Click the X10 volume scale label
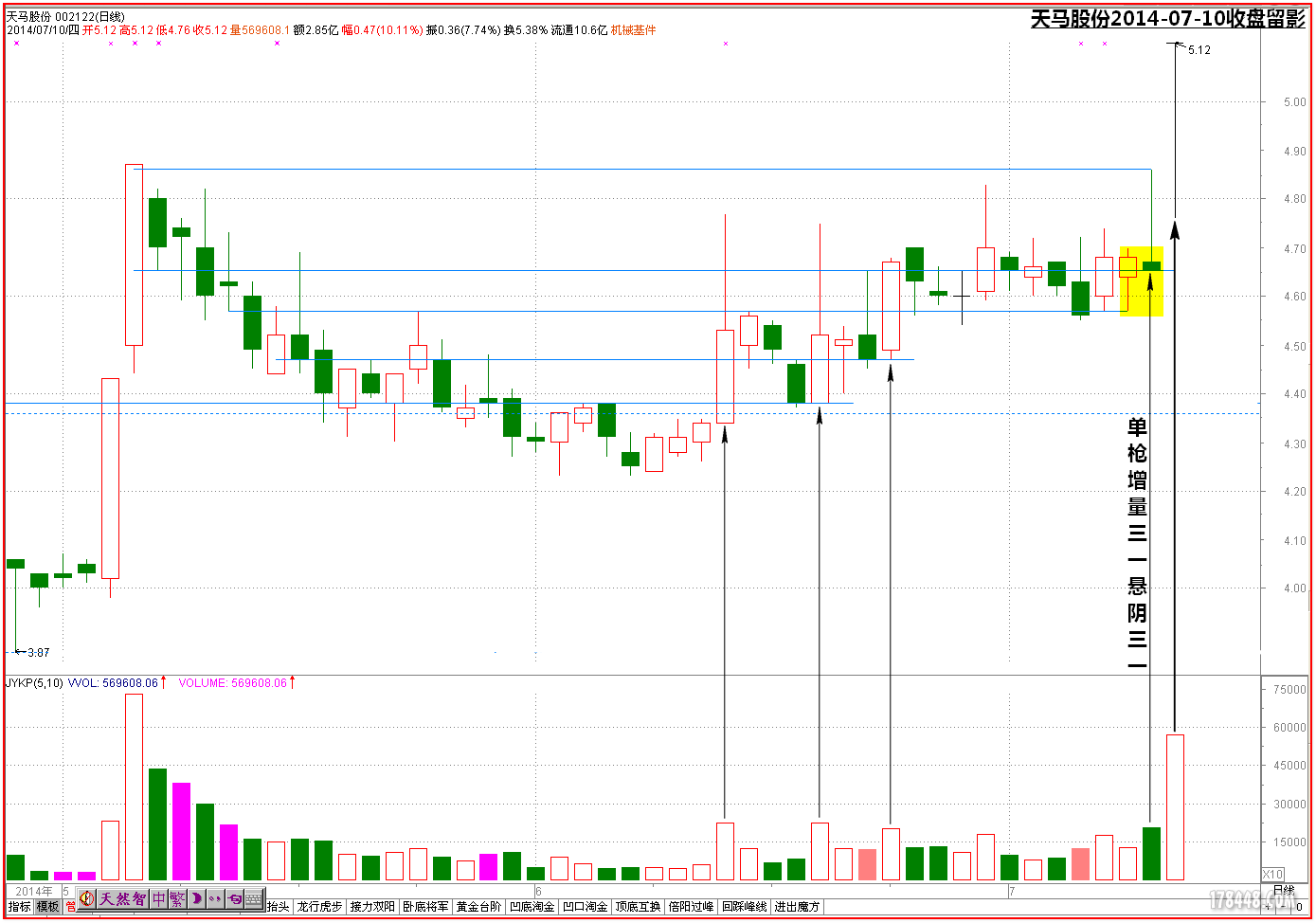 pyautogui.click(x=1272, y=874)
